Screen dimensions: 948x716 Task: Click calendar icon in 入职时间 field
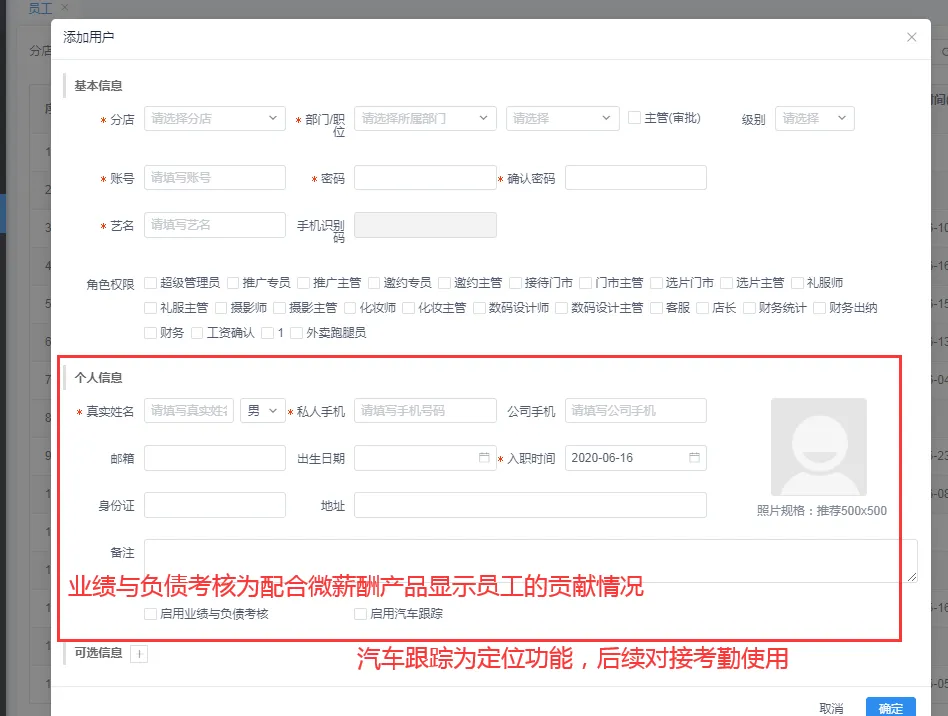click(694, 458)
